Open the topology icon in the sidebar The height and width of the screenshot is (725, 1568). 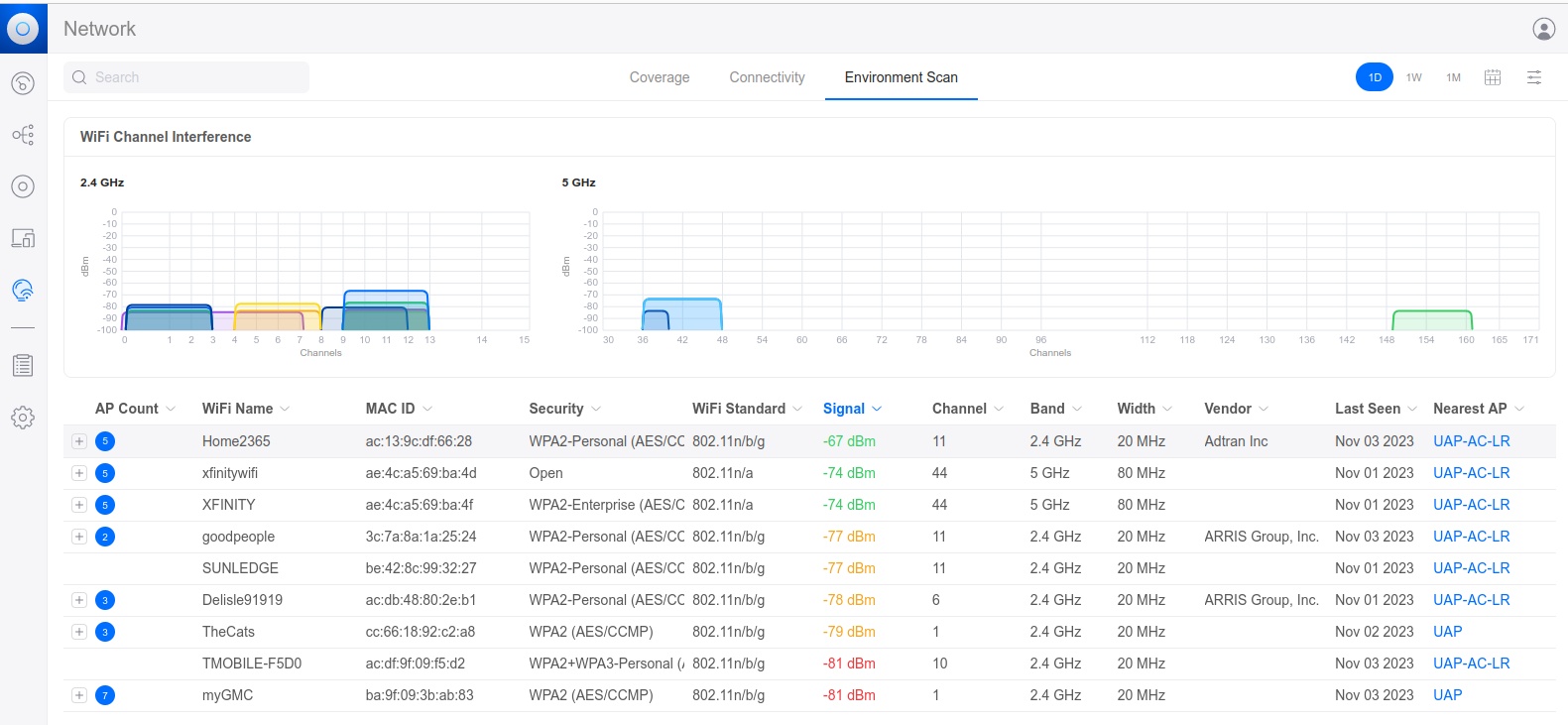pyautogui.click(x=23, y=135)
